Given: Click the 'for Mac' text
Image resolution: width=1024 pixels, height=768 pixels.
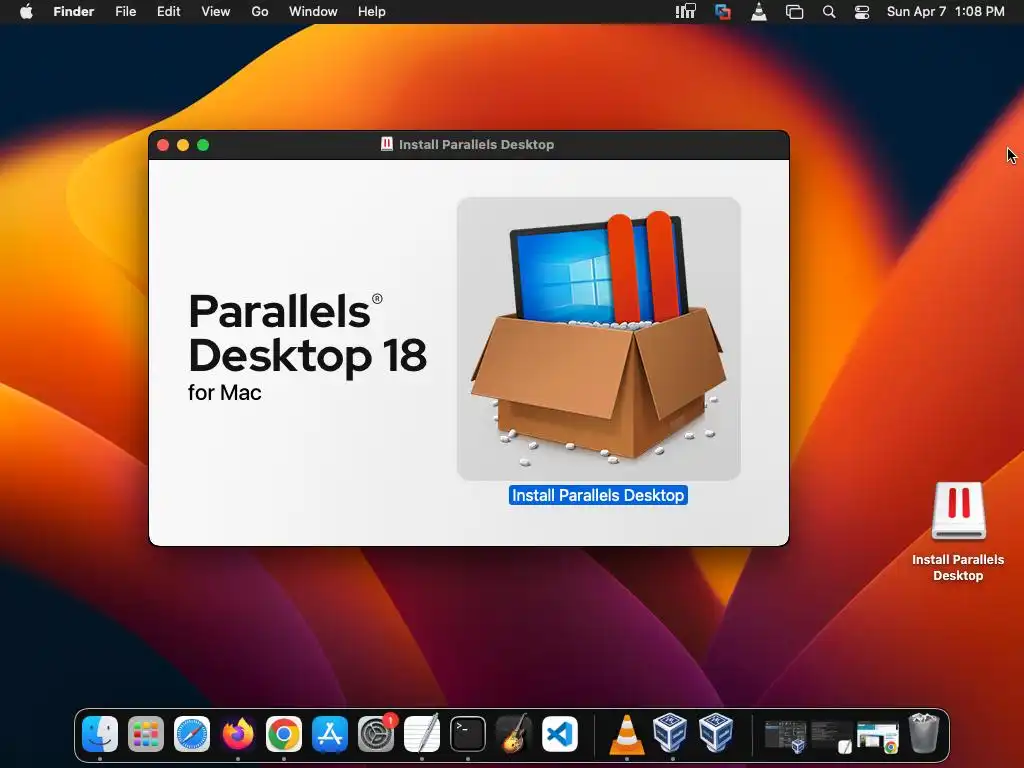Looking at the screenshot, I should [225, 392].
